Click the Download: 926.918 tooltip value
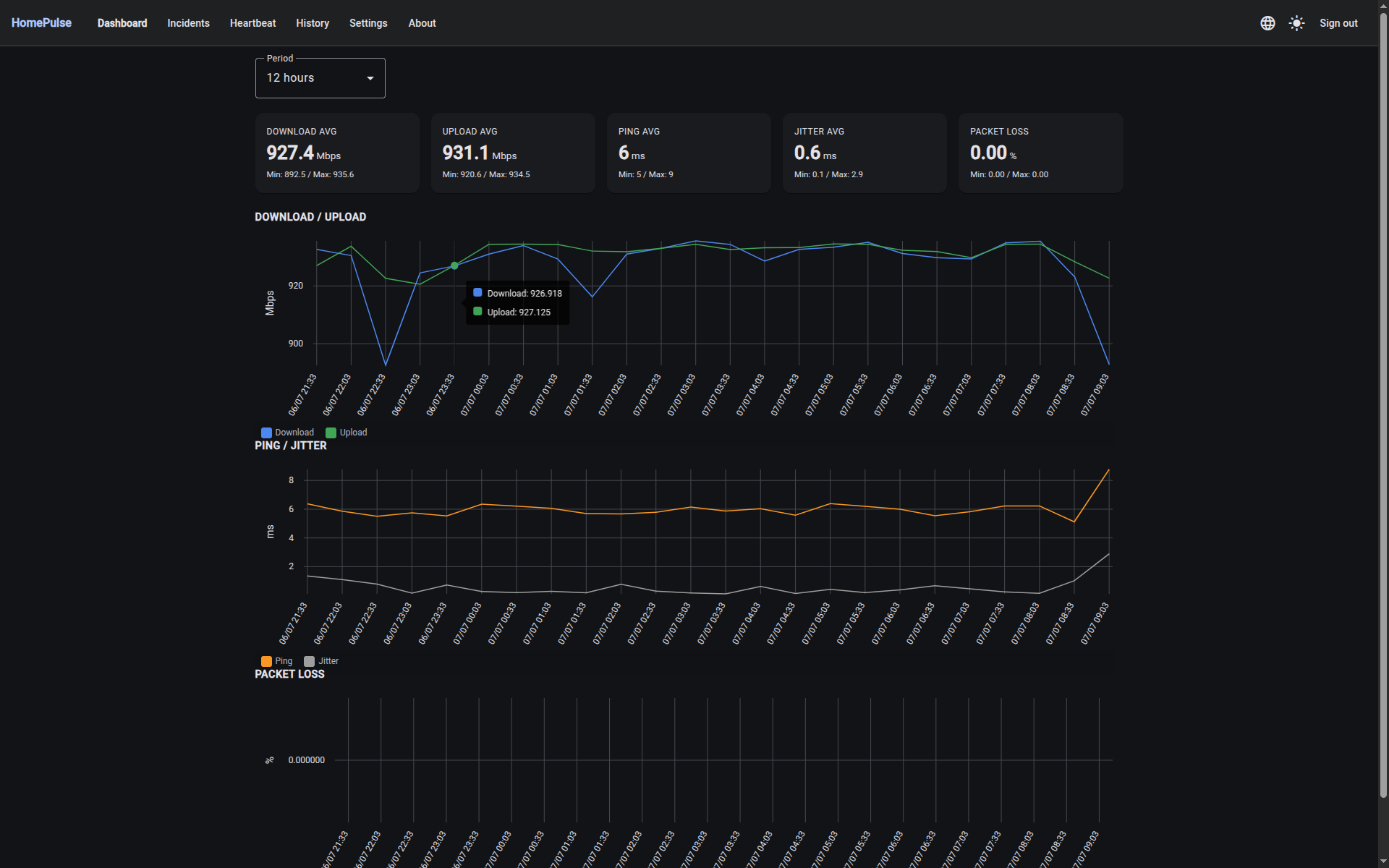 [524, 293]
